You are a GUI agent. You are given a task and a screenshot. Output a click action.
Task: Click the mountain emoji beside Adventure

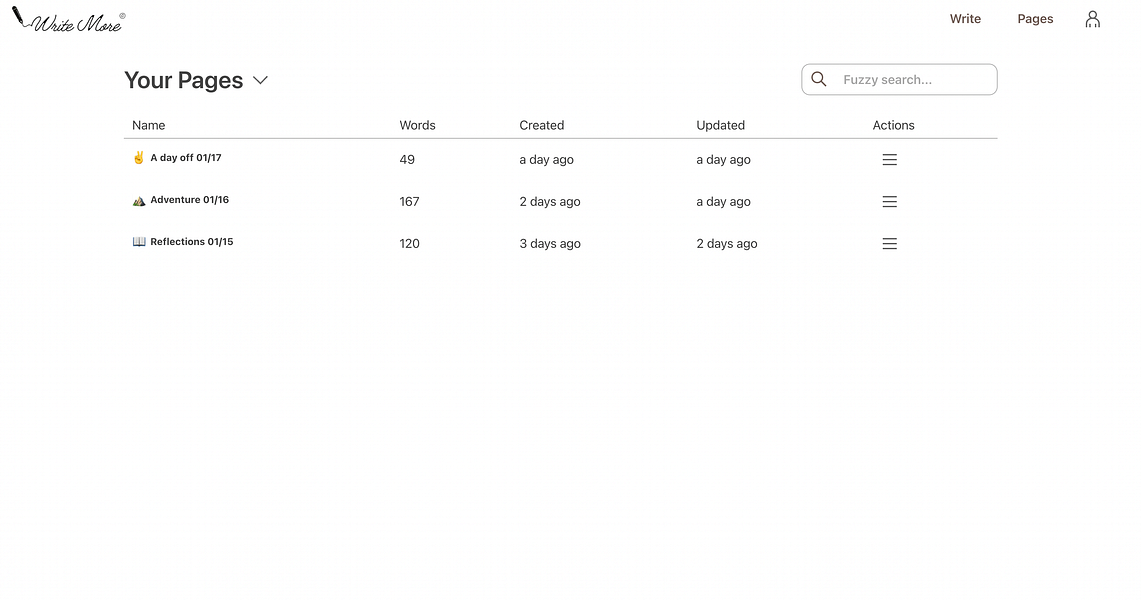click(139, 200)
